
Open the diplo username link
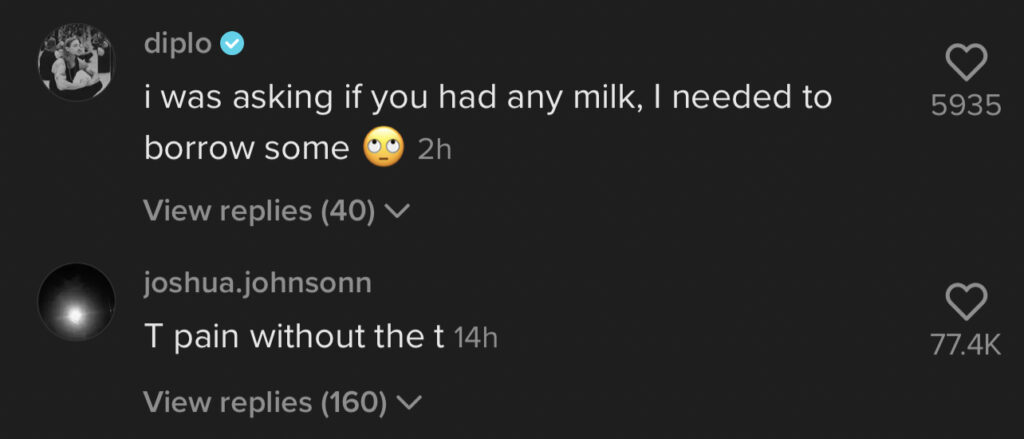pyautogui.click(x=178, y=44)
